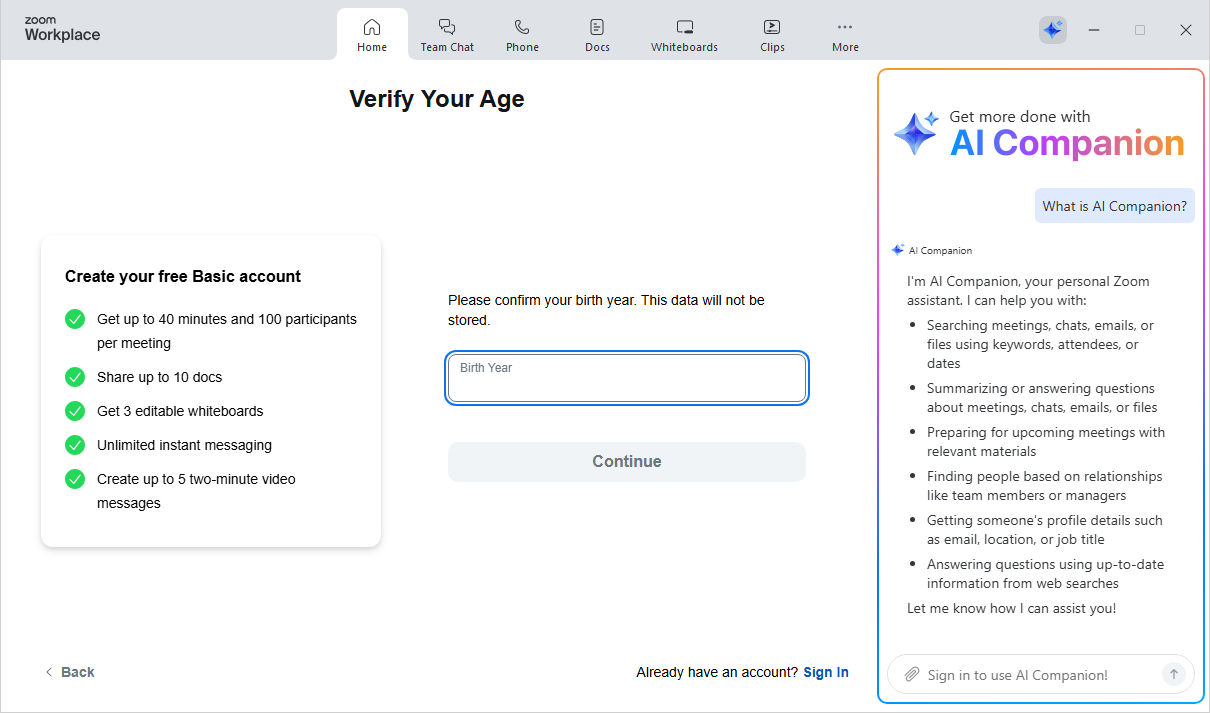Minimize the Zoom Workplace window
The width and height of the screenshot is (1210, 713).
1094,30
